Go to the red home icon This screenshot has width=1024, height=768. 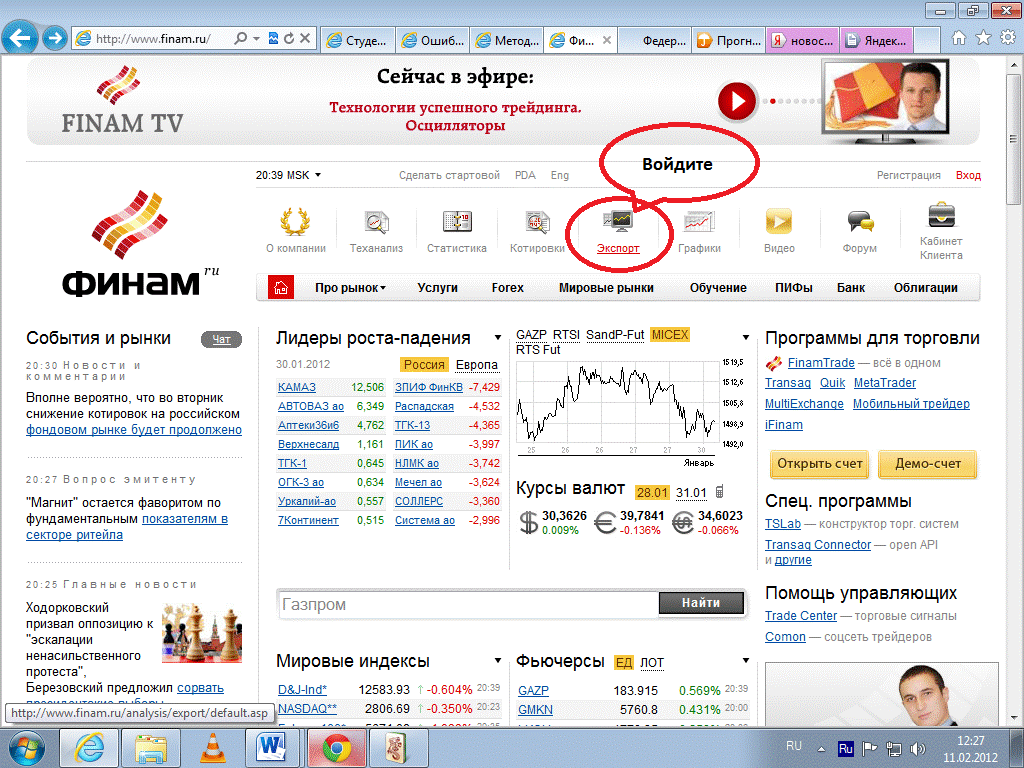[x=281, y=287]
